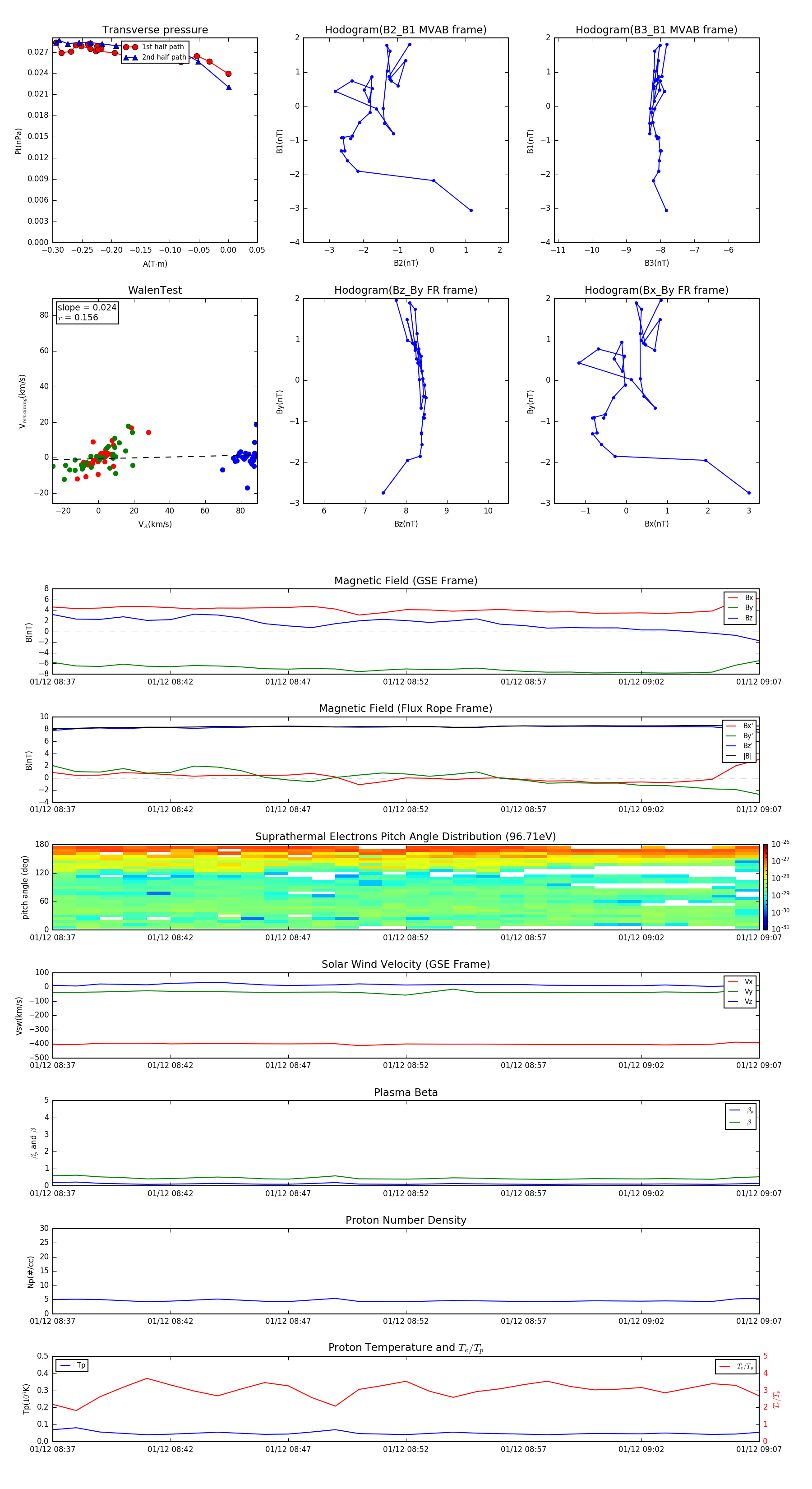This screenshot has width=812, height=1489.
Task: Click the 'Bx(nT)' x-axis label
Action: point(656,524)
